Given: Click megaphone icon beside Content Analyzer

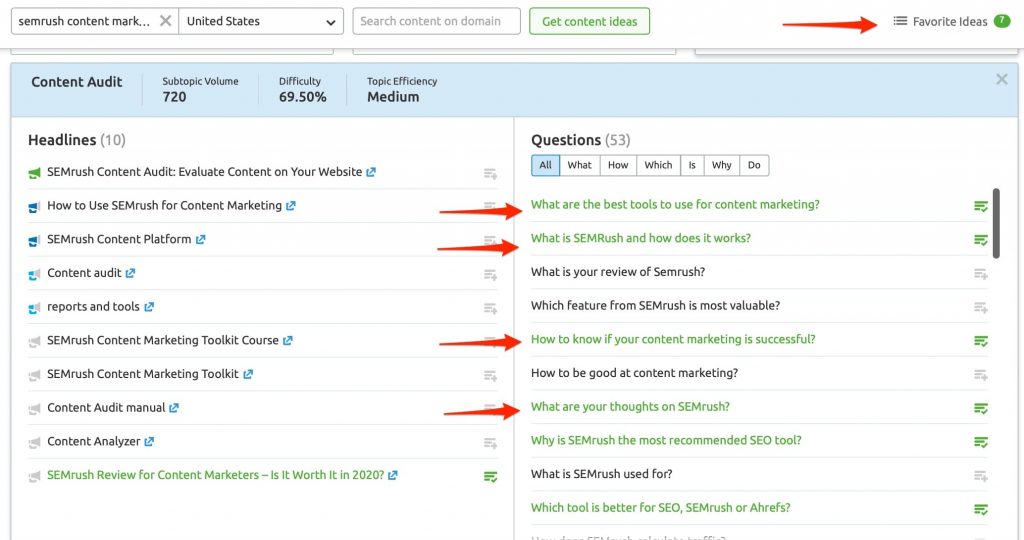Looking at the screenshot, I should (35, 443).
